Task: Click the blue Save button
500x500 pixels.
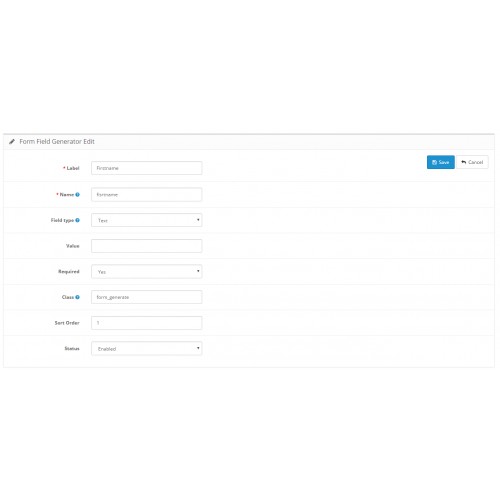Action: pos(440,162)
